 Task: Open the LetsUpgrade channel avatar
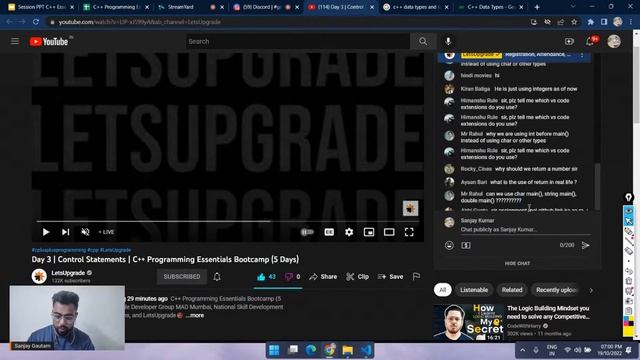39,276
